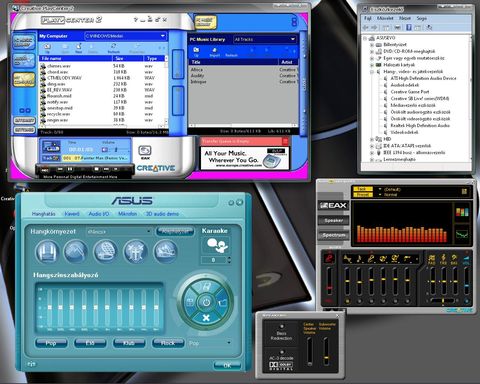
Task: Toggle the equalizer power button on ASUS dial
Action: click(206, 302)
